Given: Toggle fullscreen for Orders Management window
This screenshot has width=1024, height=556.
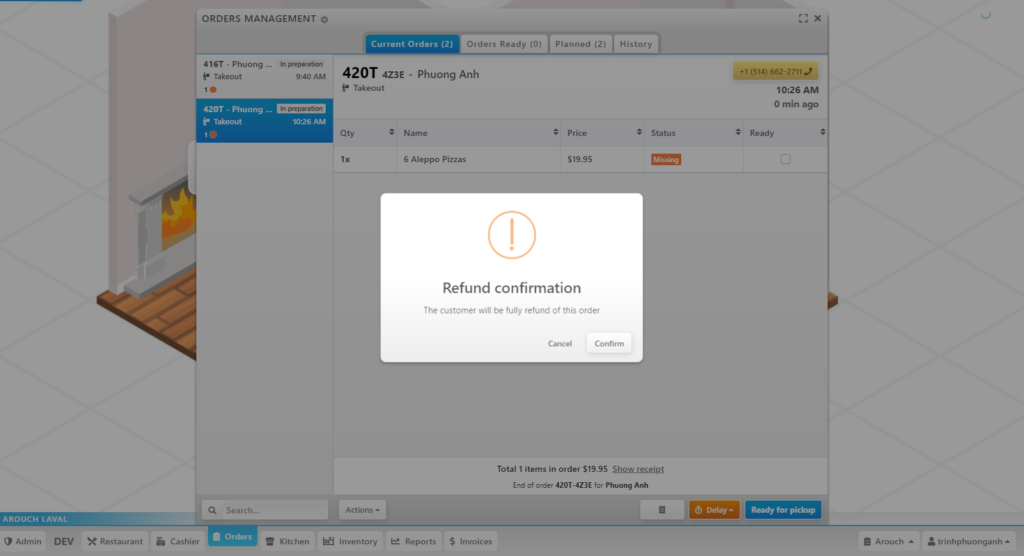Looking at the screenshot, I should (x=803, y=19).
